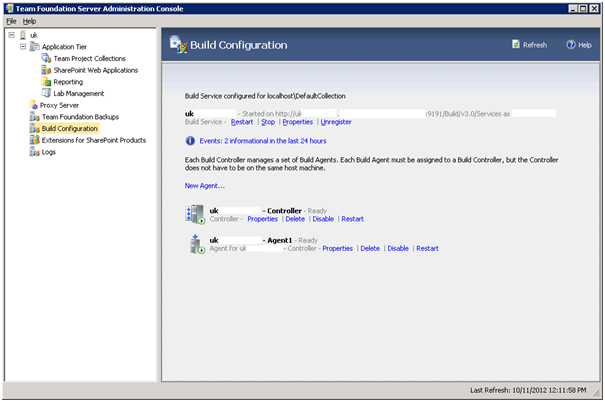Viewport: 605px width, 402px height.
Task: Unregister the build service
Action: (336, 122)
